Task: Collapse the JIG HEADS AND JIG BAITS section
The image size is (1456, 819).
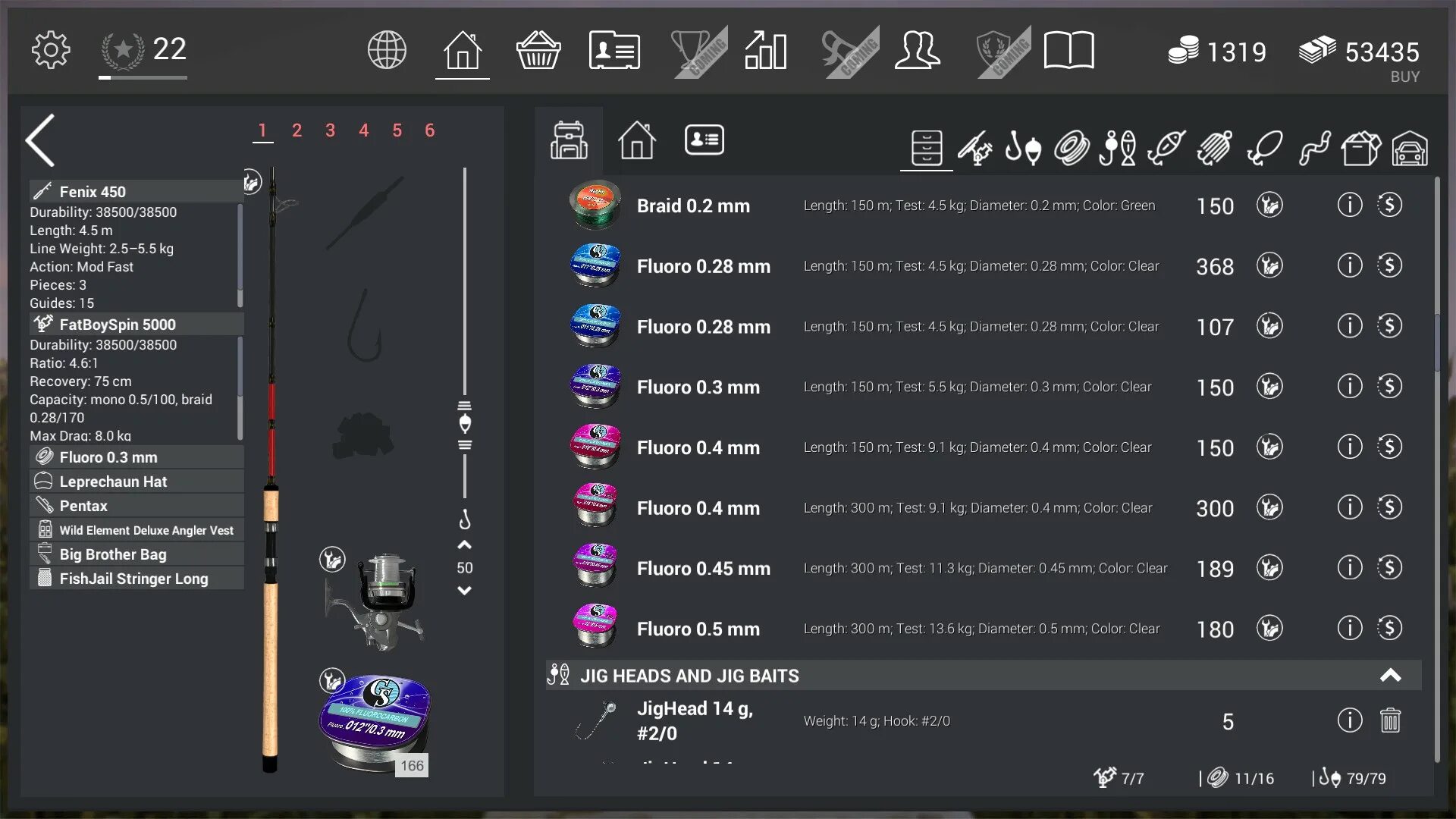Action: point(1391,675)
